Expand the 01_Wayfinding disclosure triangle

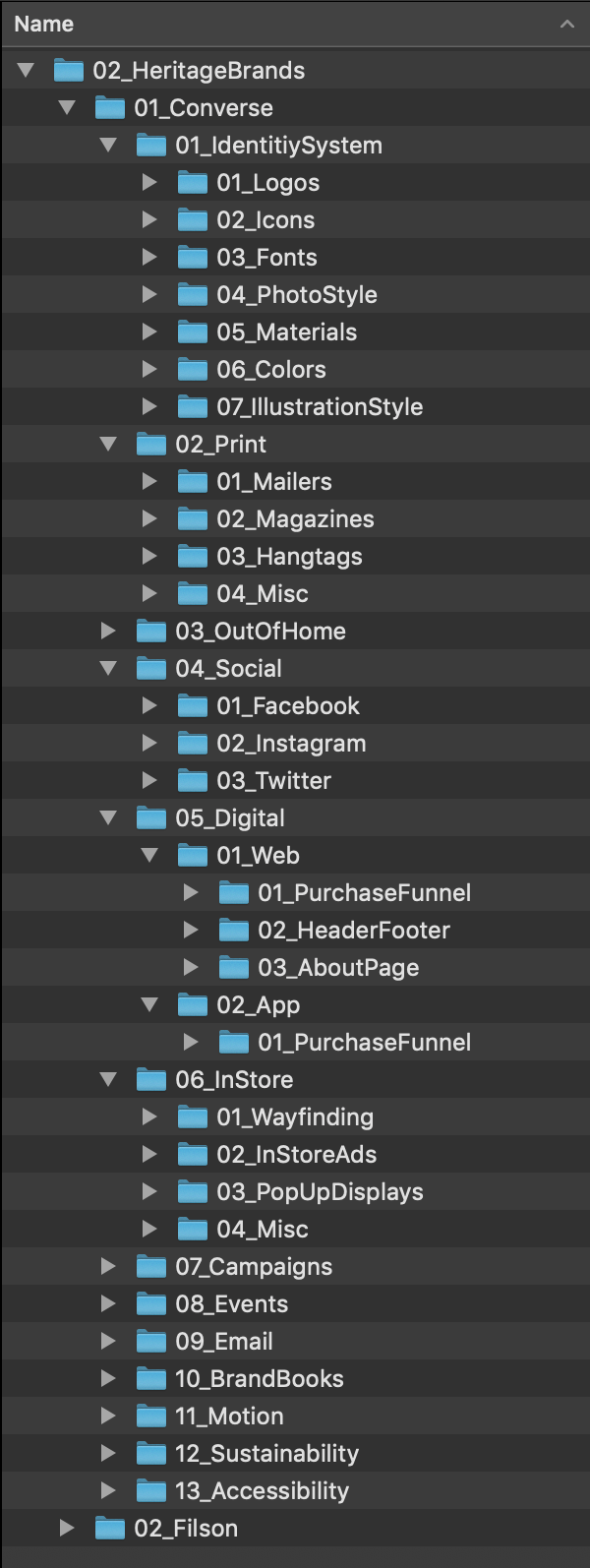(x=149, y=1116)
